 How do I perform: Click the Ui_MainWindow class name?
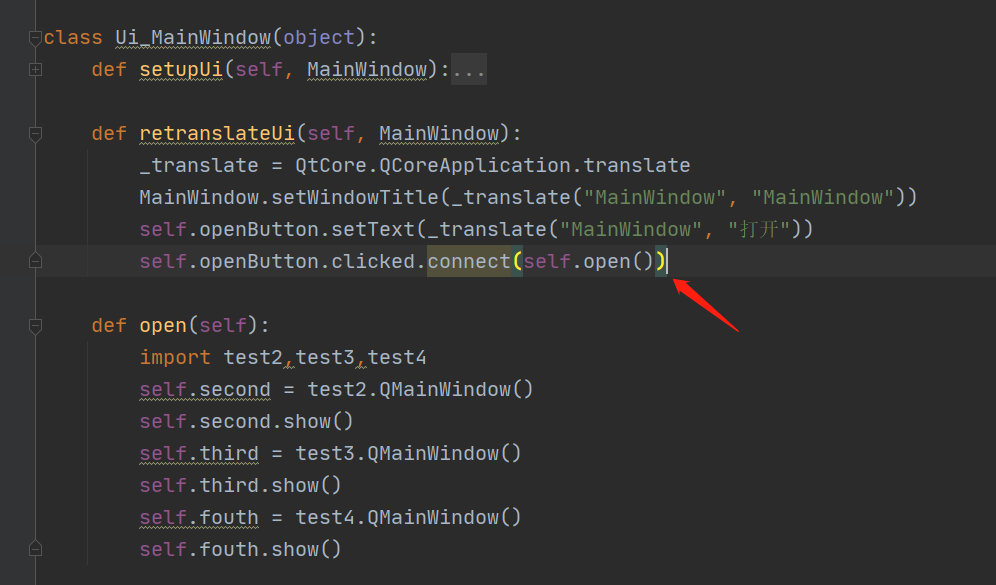point(193,38)
